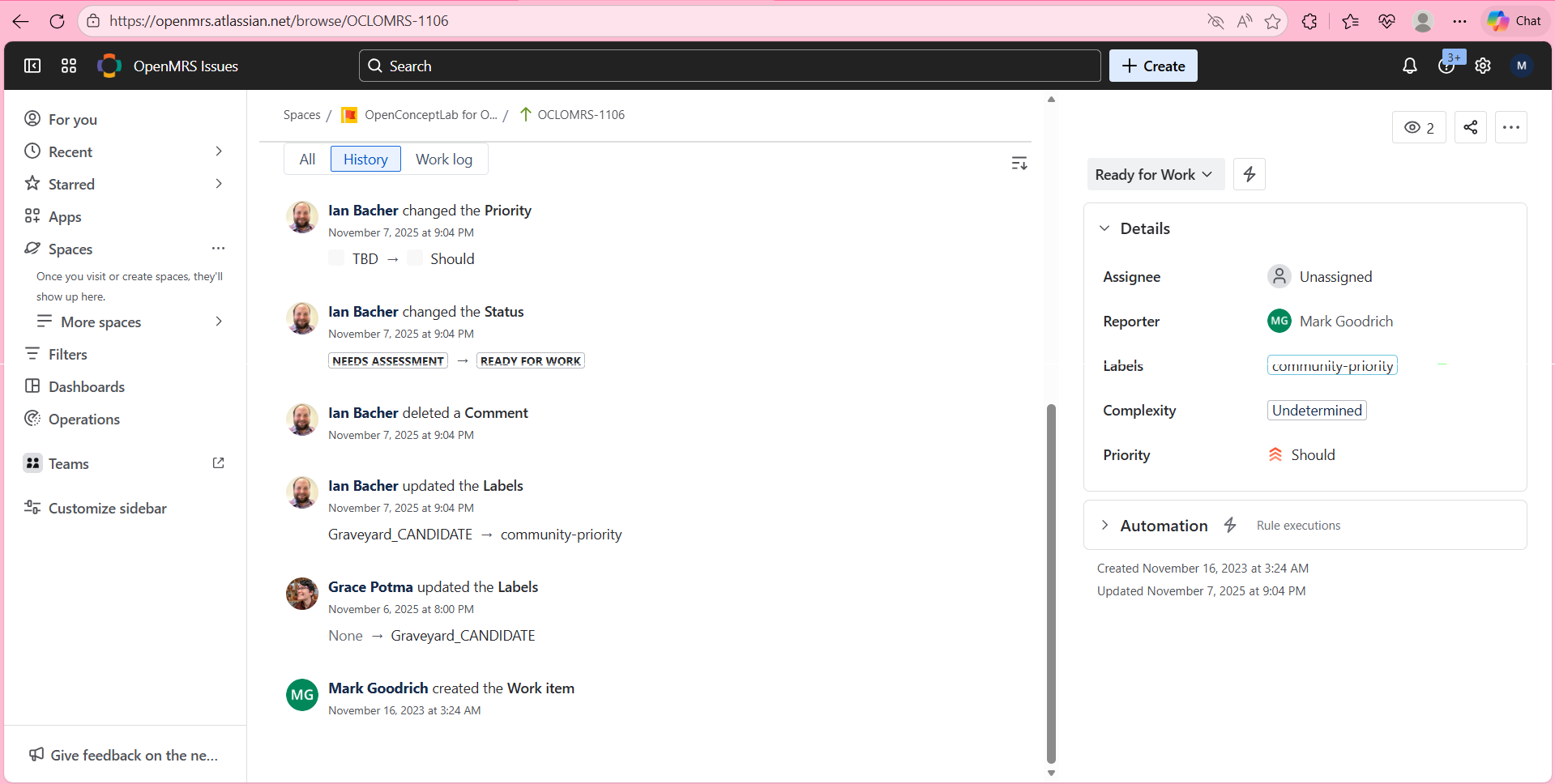Click the Search input field
This screenshot has width=1555, height=784.
tap(729, 66)
